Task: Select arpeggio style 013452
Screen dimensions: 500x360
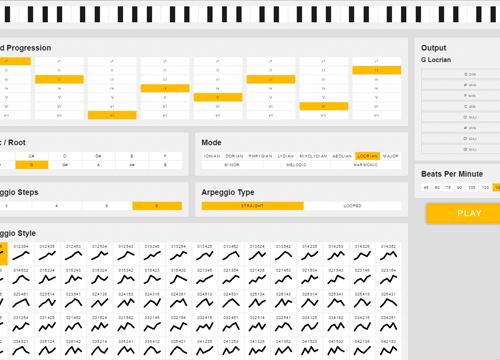Action: [x=231, y=253]
